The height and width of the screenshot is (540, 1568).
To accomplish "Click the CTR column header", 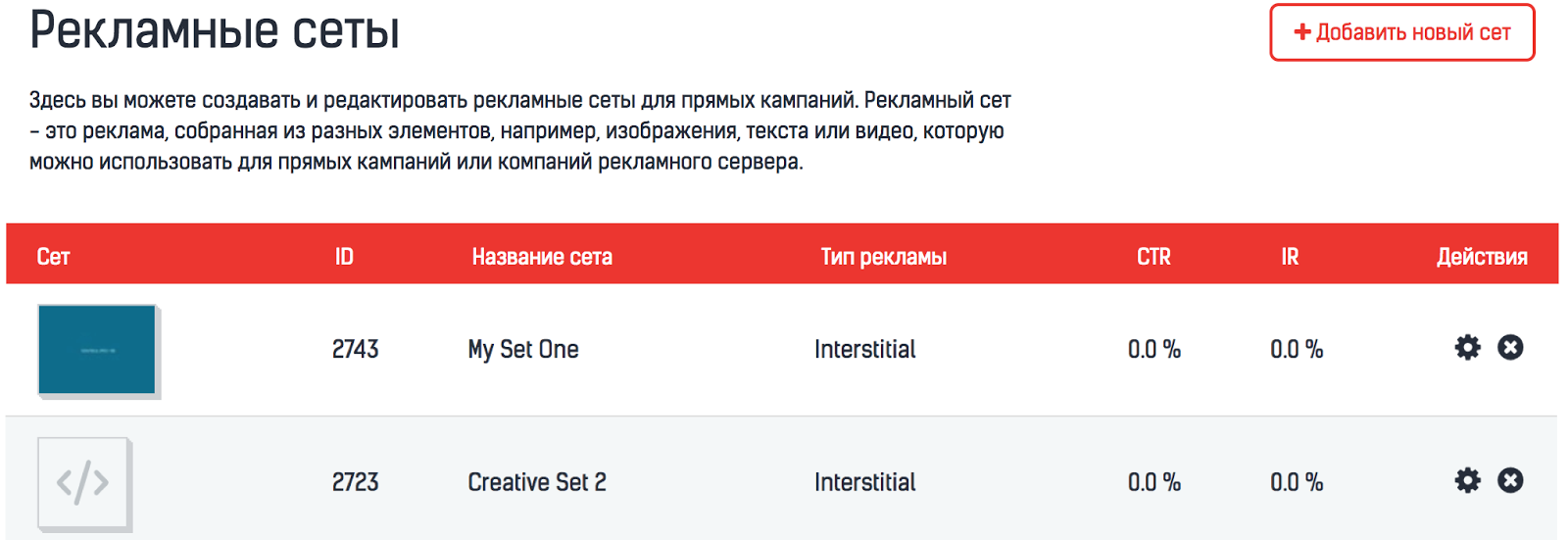I will (1153, 257).
